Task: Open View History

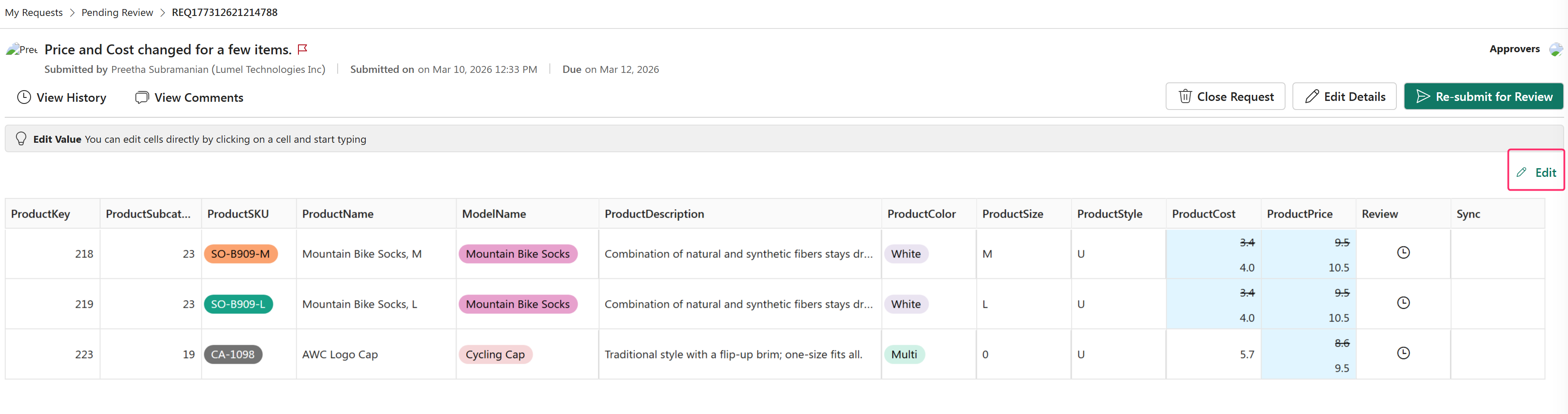Action: 62,97
